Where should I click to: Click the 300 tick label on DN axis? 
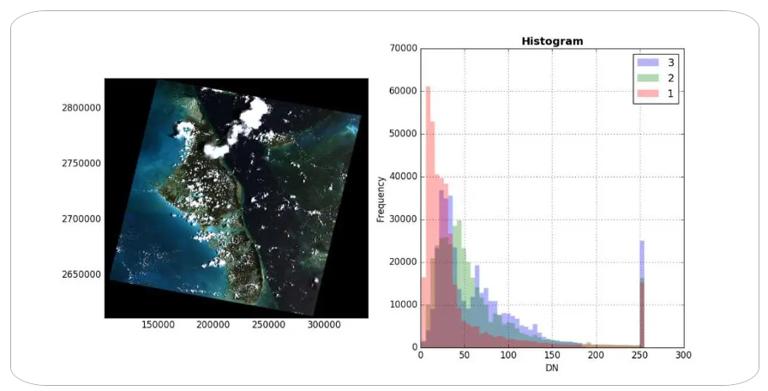(683, 355)
